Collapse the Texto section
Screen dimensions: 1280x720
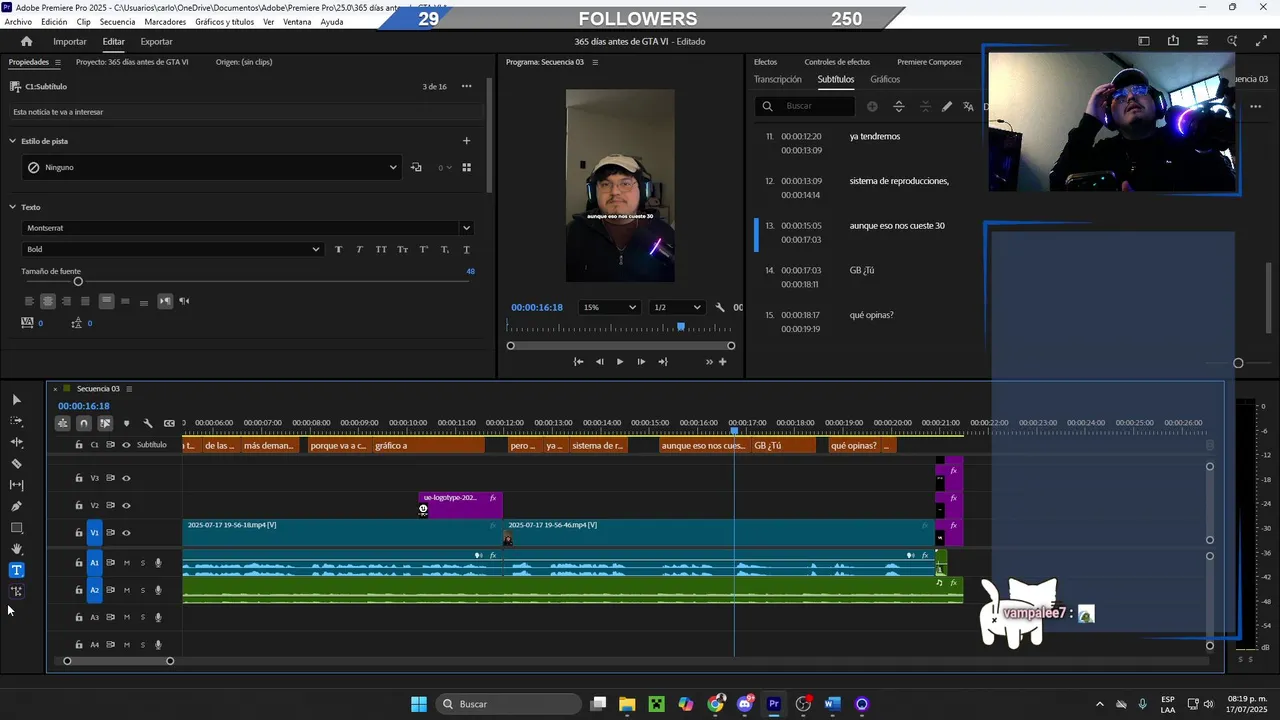pos(13,207)
